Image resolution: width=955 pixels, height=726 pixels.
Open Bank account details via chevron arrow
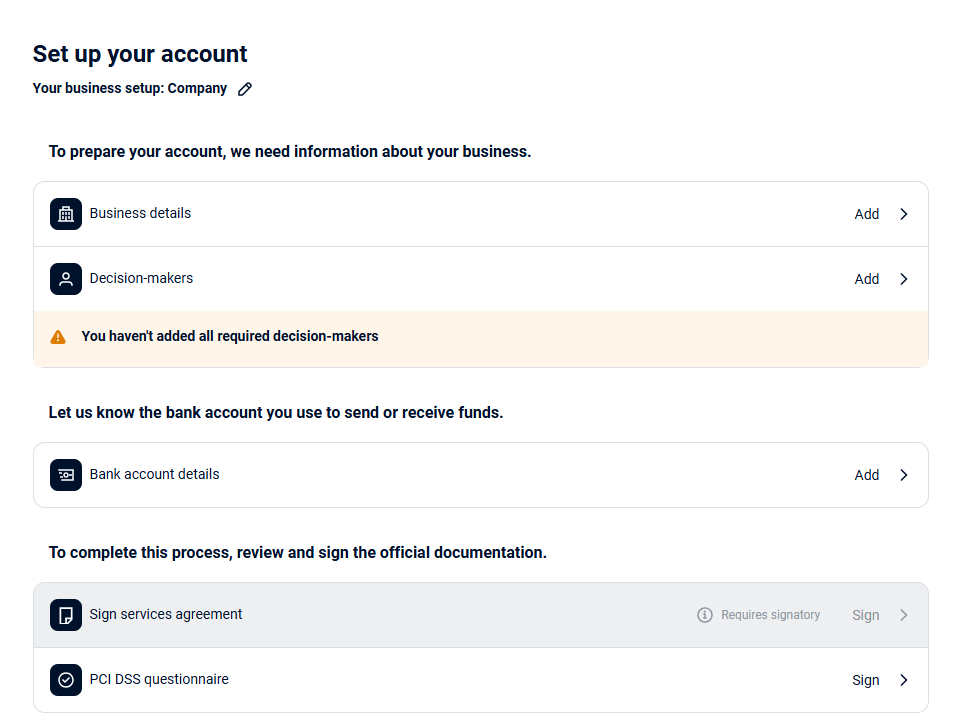pos(903,475)
